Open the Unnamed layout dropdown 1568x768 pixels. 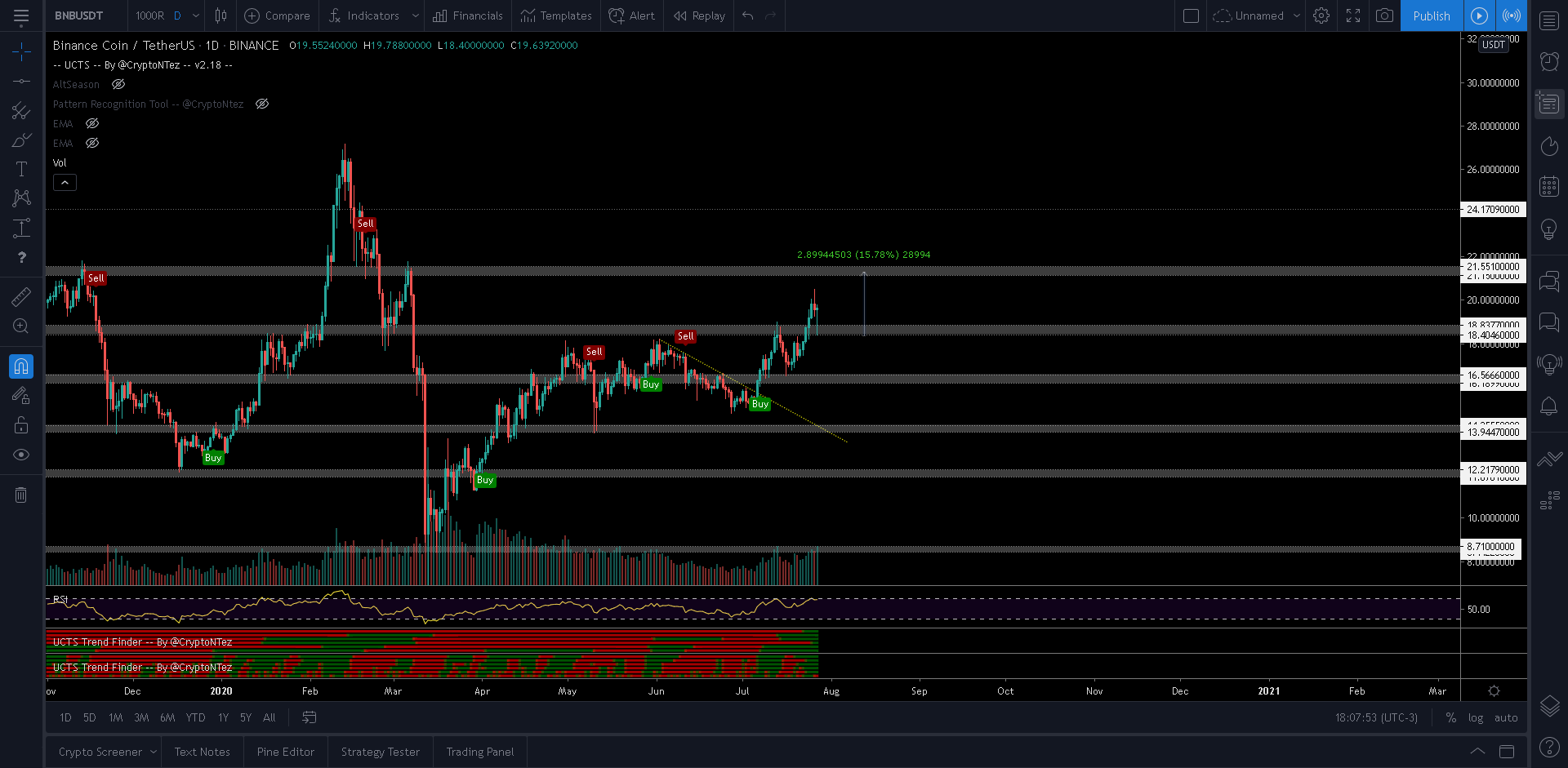[x=1256, y=16]
